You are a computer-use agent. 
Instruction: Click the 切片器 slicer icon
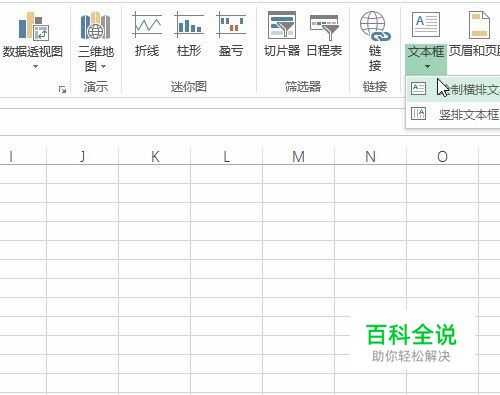pyautogui.click(x=282, y=25)
